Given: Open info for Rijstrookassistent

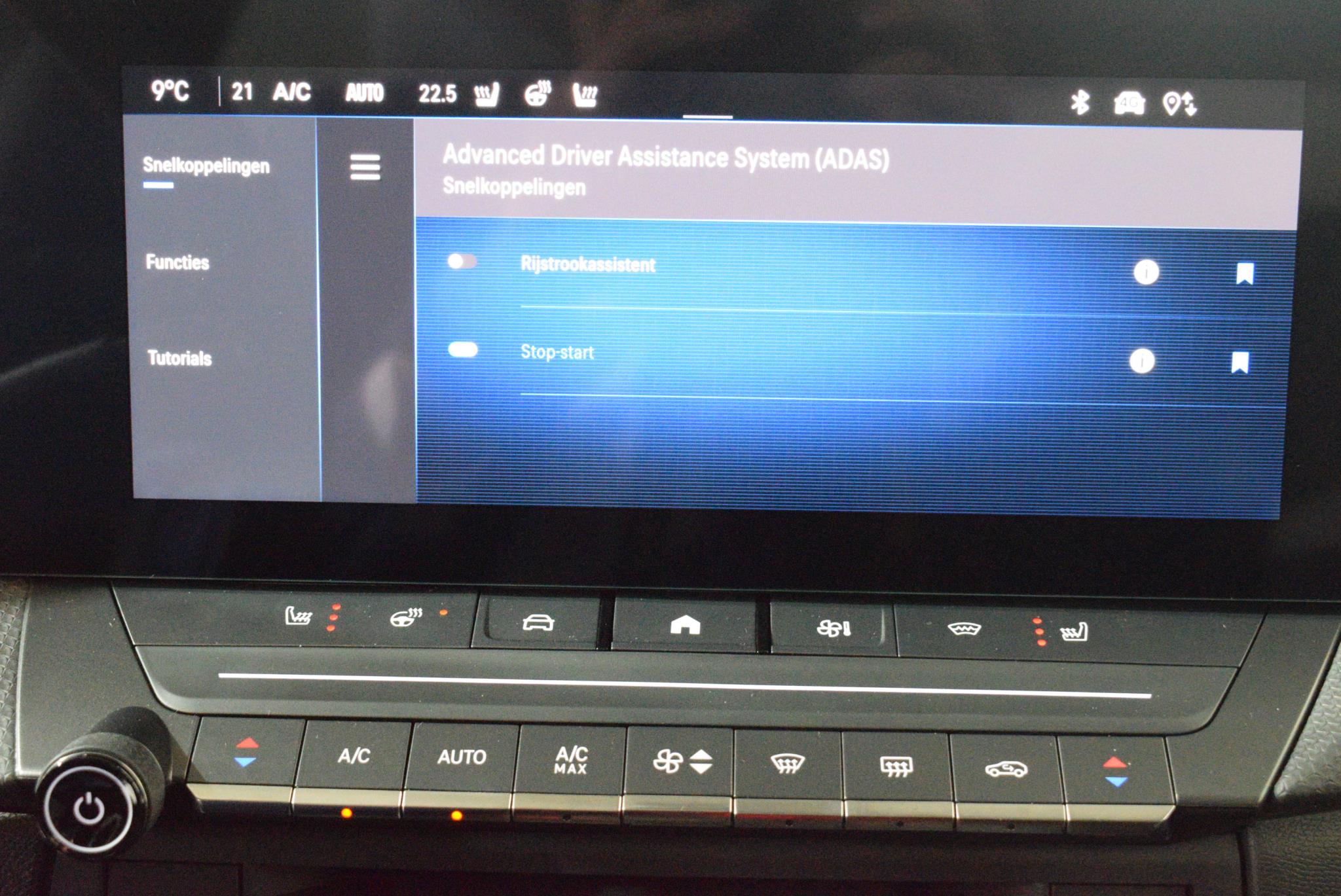Looking at the screenshot, I should (x=1146, y=272).
